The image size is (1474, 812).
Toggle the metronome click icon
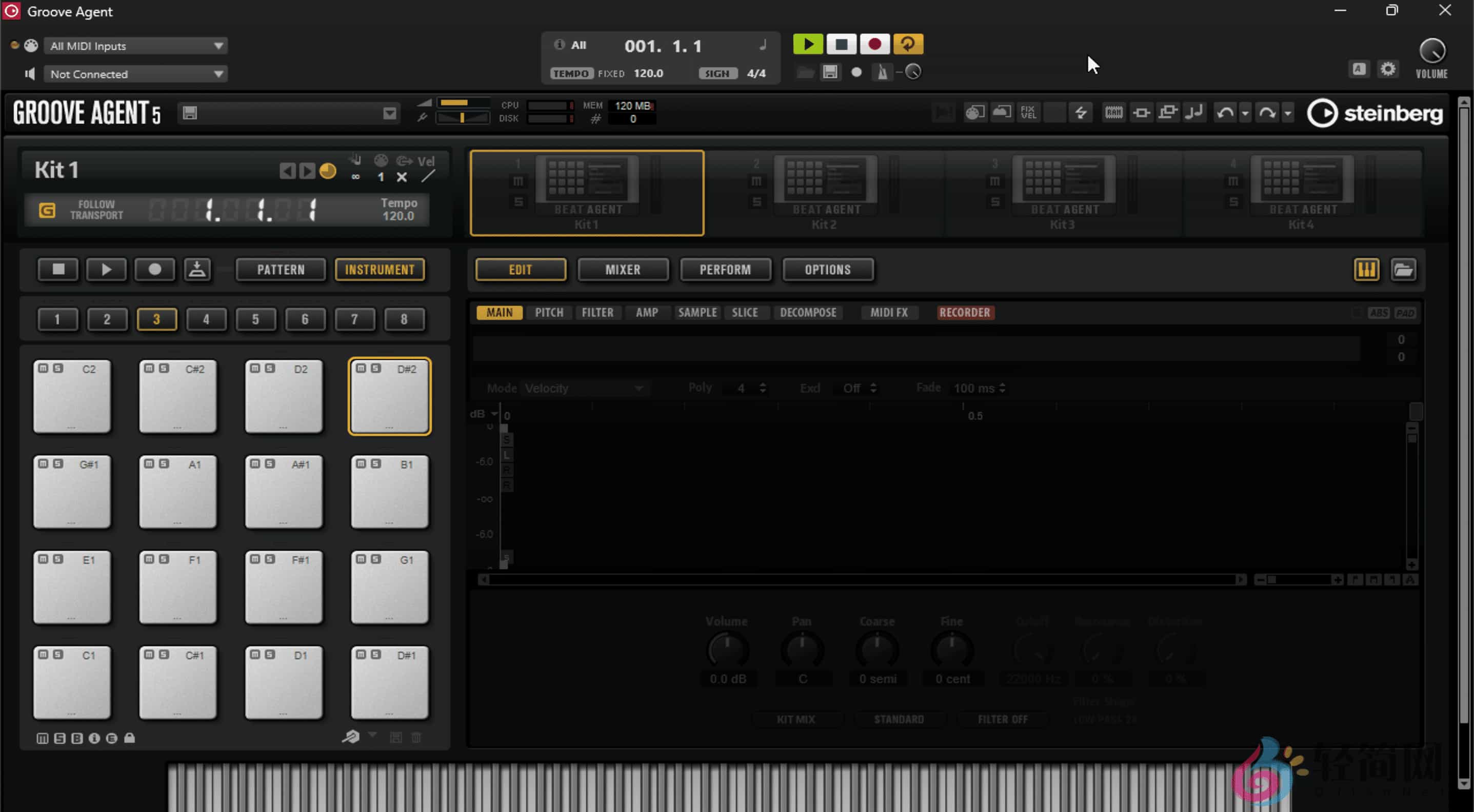(882, 72)
